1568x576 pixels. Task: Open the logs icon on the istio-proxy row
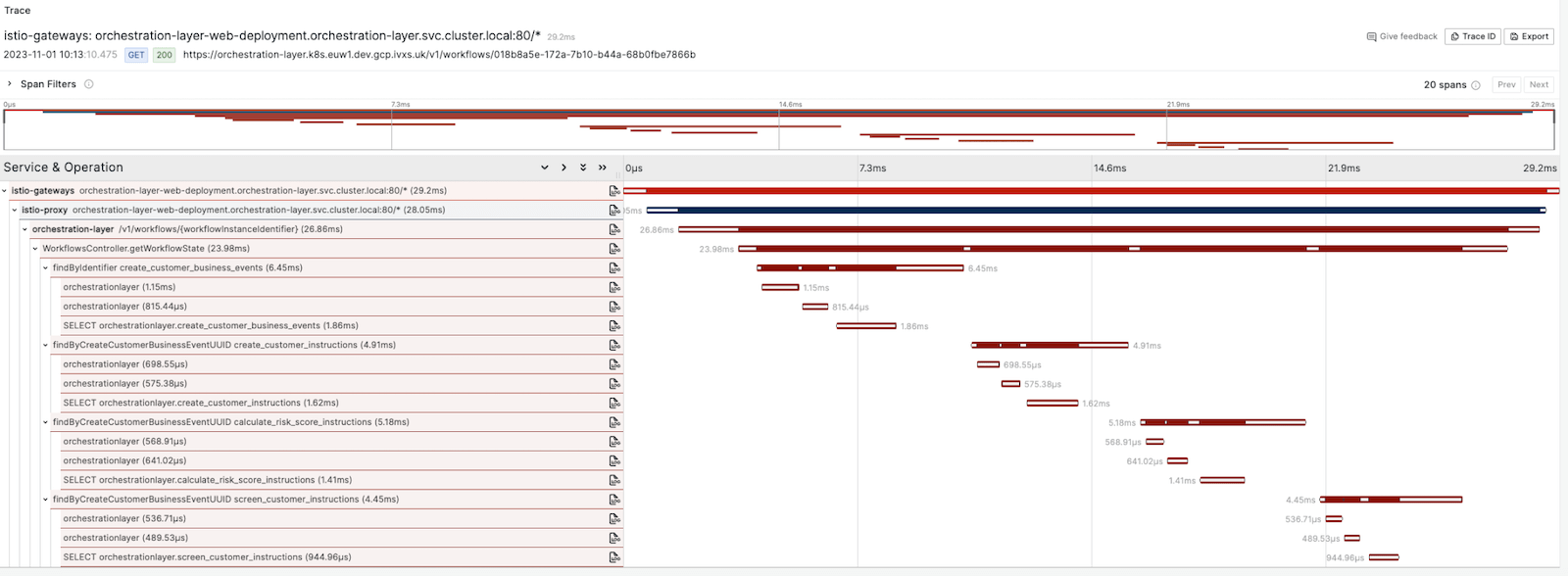pyautogui.click(x=614, y=210)
